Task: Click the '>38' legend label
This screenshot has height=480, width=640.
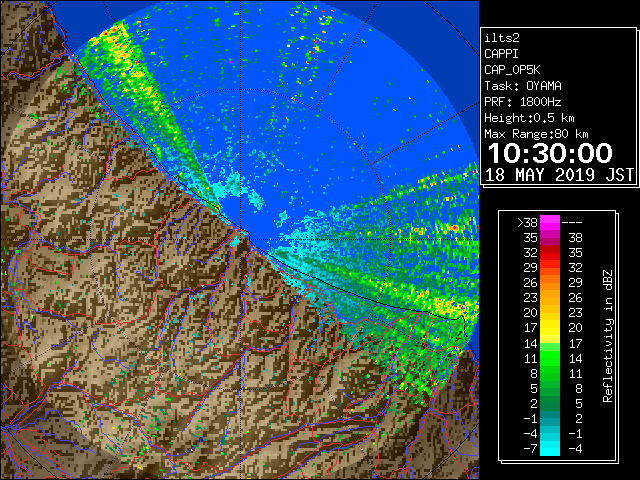Action: point(527,223)
